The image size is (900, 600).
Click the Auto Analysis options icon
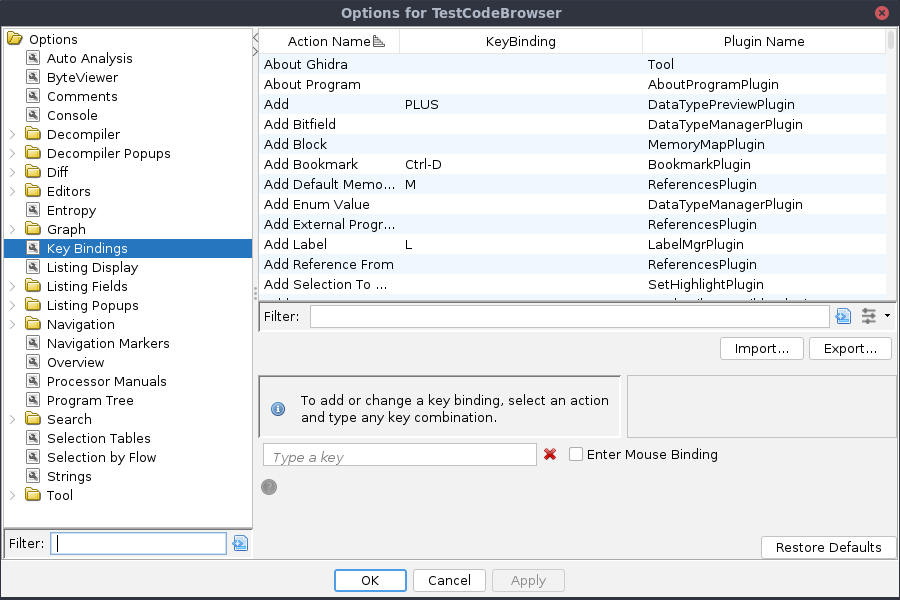(x=33, y=58)
